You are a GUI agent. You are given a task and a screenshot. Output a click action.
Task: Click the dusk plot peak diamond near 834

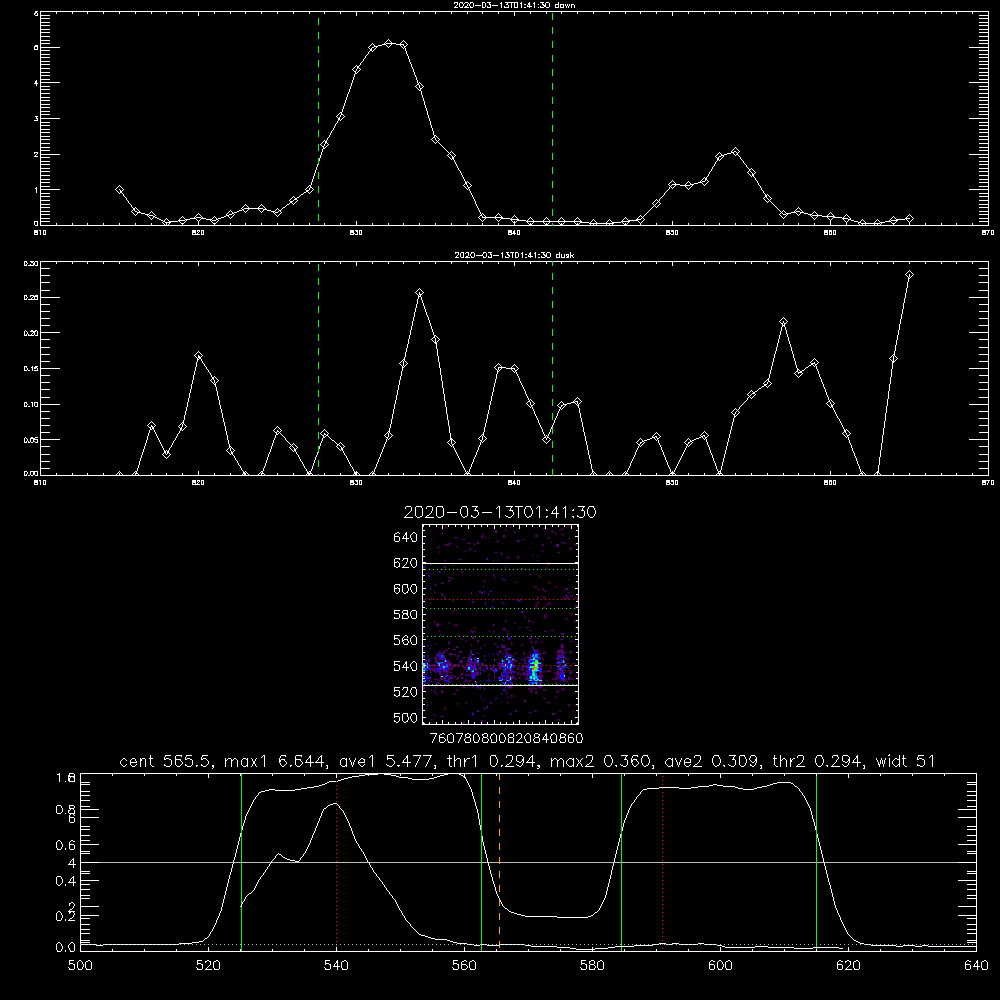pos(419,293)
